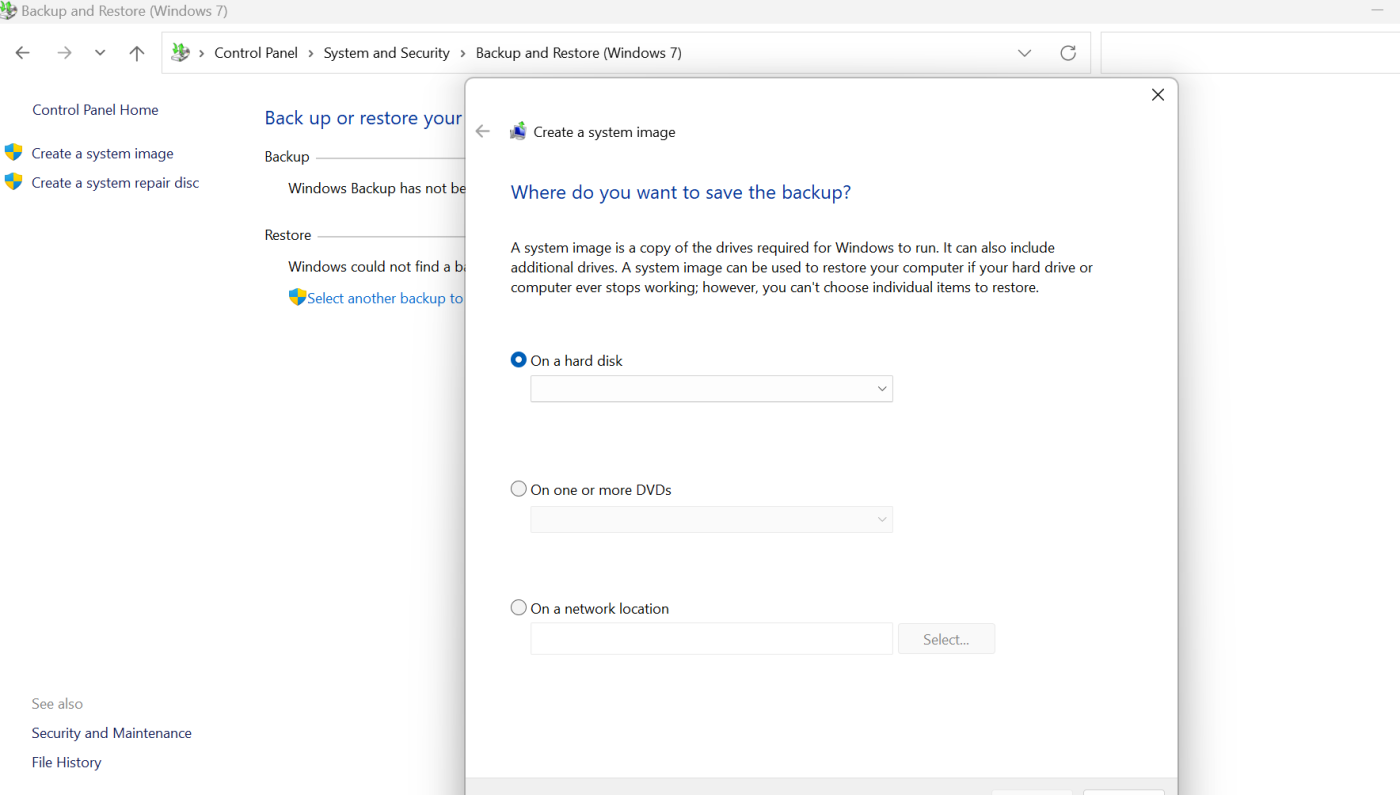Refresh the current page
This screenshot has height=795, width=1400.
click(x=1067, y=52)
